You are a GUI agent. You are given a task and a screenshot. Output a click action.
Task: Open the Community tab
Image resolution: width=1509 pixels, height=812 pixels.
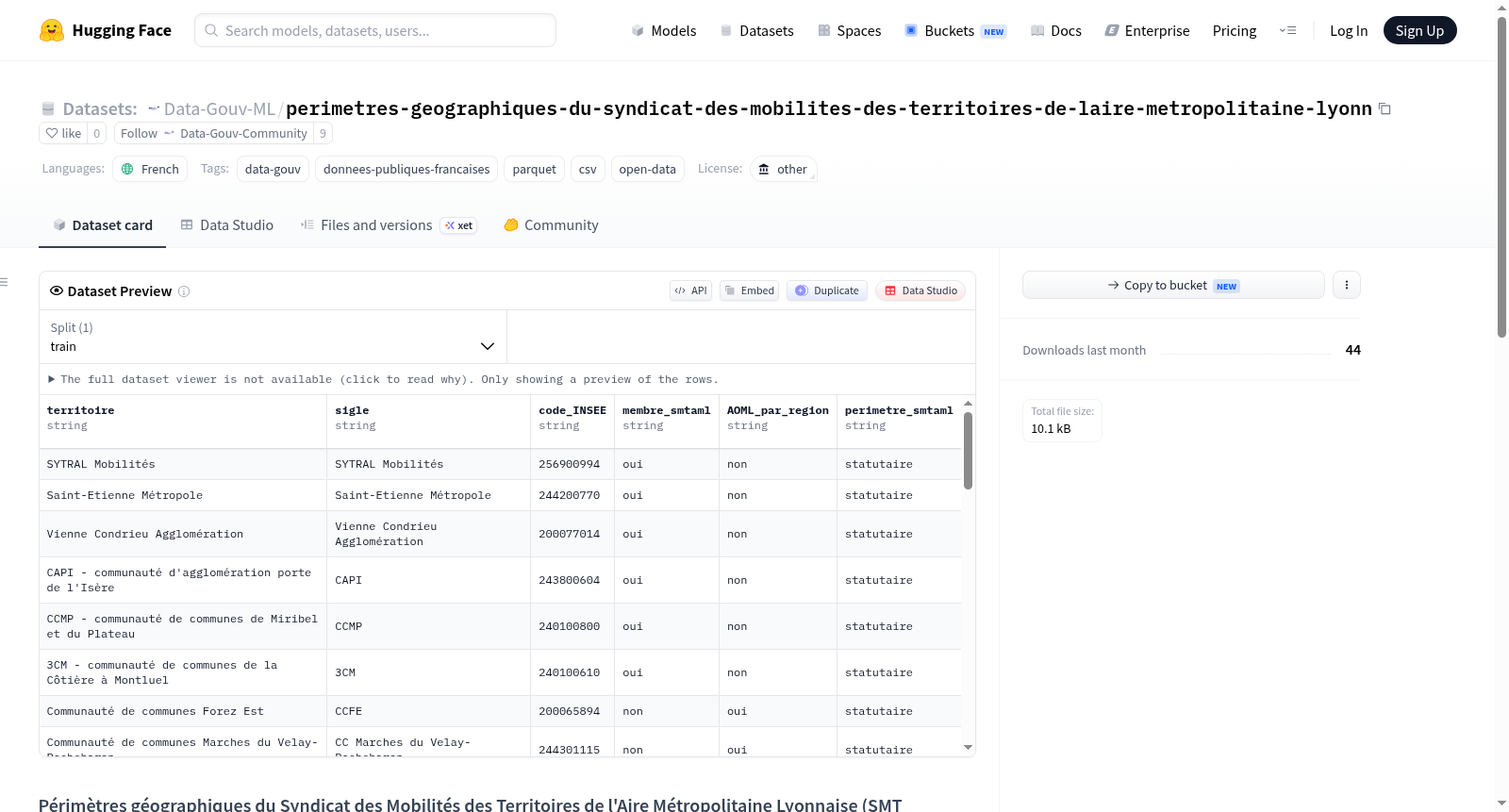[551, 225]
